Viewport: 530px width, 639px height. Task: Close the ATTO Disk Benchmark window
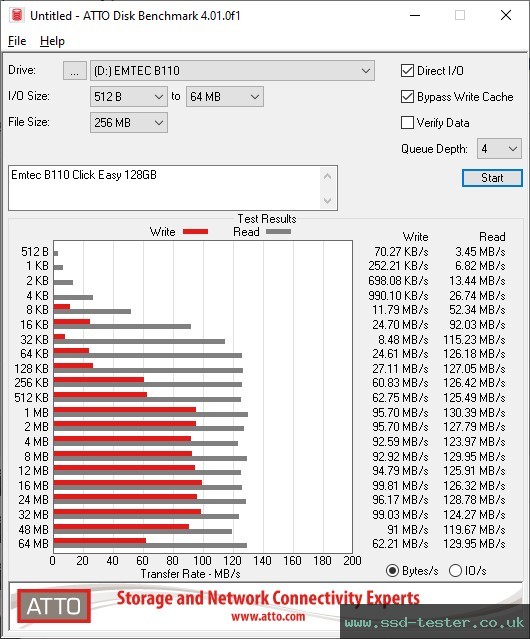pyautogui.click(x=506, y=15)
